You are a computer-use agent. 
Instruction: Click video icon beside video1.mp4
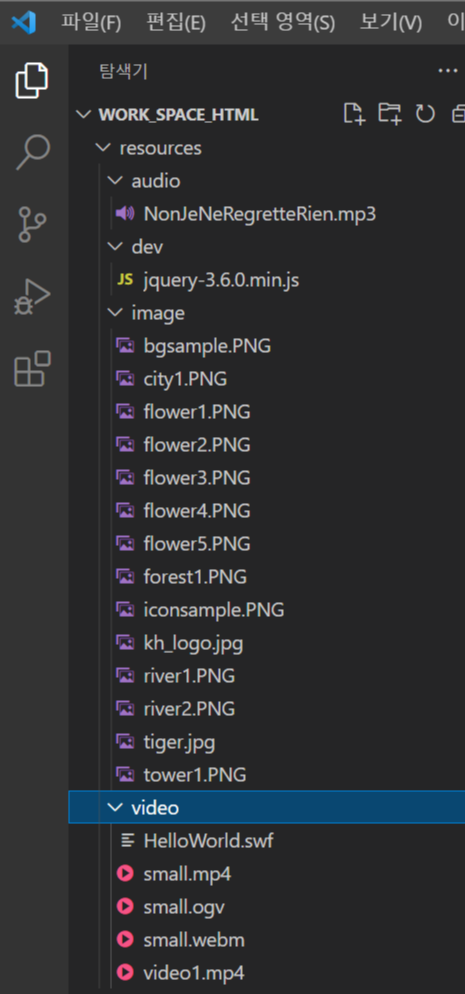(125, 972)
